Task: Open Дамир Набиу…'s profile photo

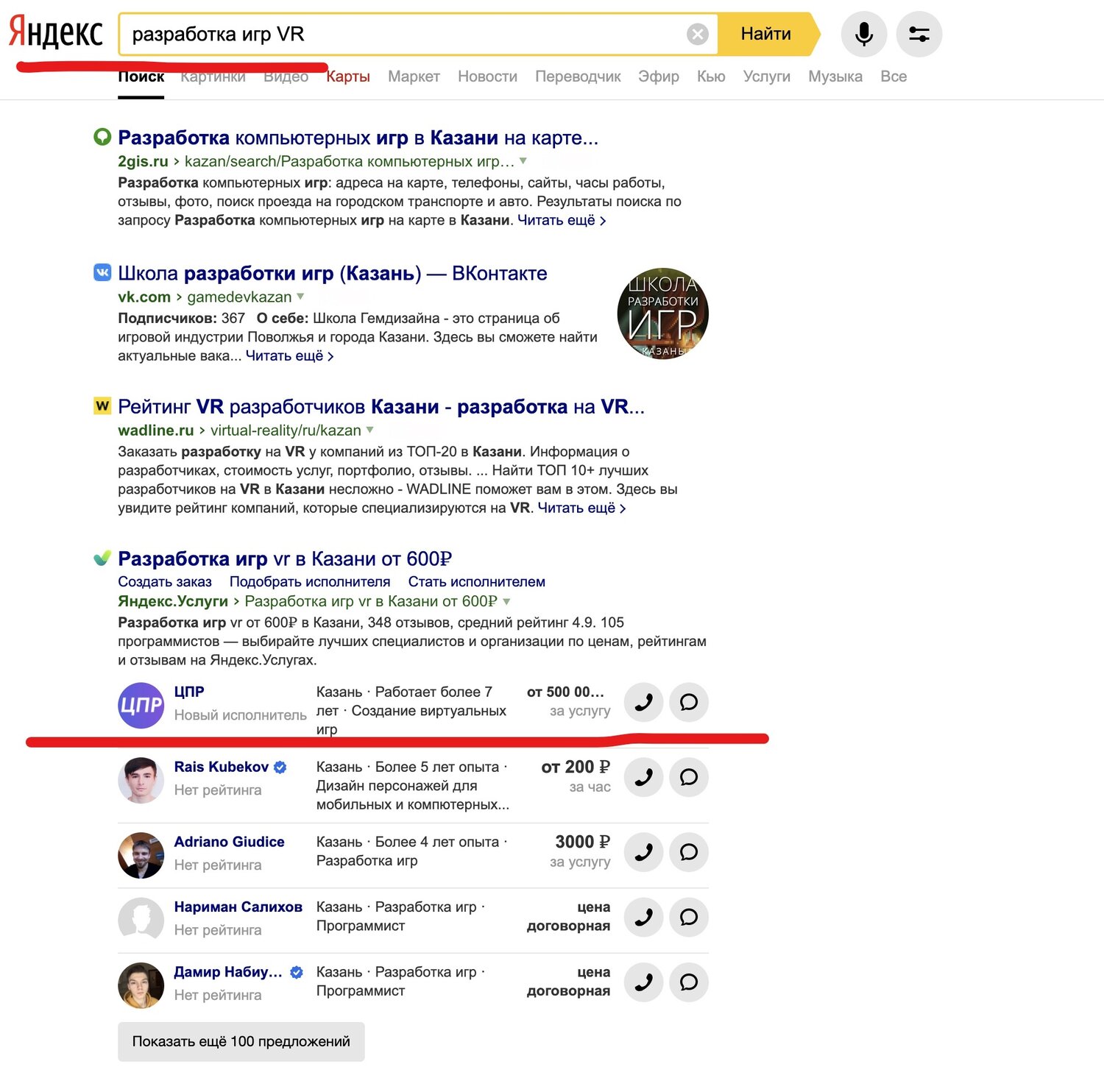Action: click(x=141, y=985)
